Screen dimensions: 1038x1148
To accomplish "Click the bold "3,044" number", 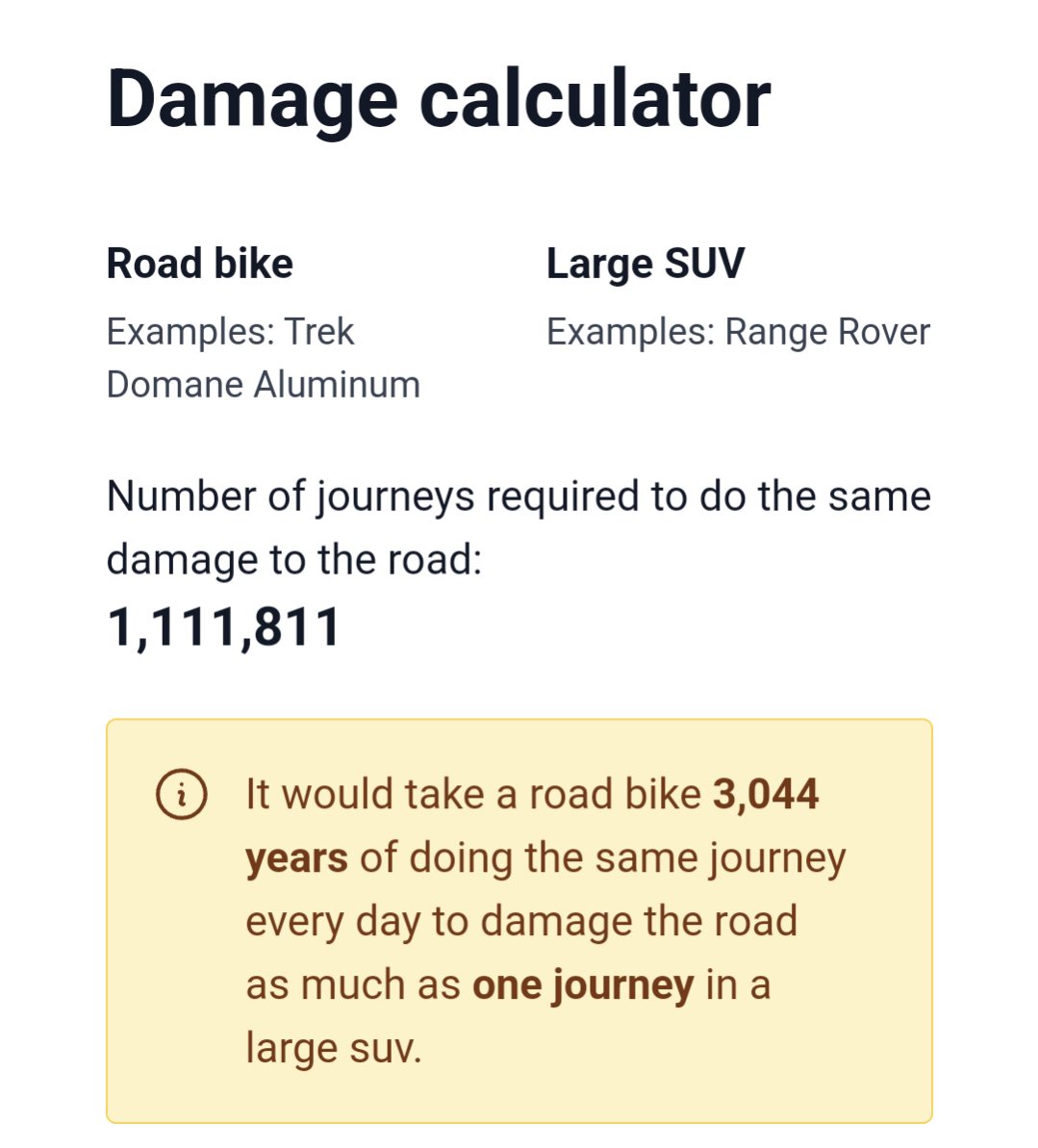I will coord(766,795).
